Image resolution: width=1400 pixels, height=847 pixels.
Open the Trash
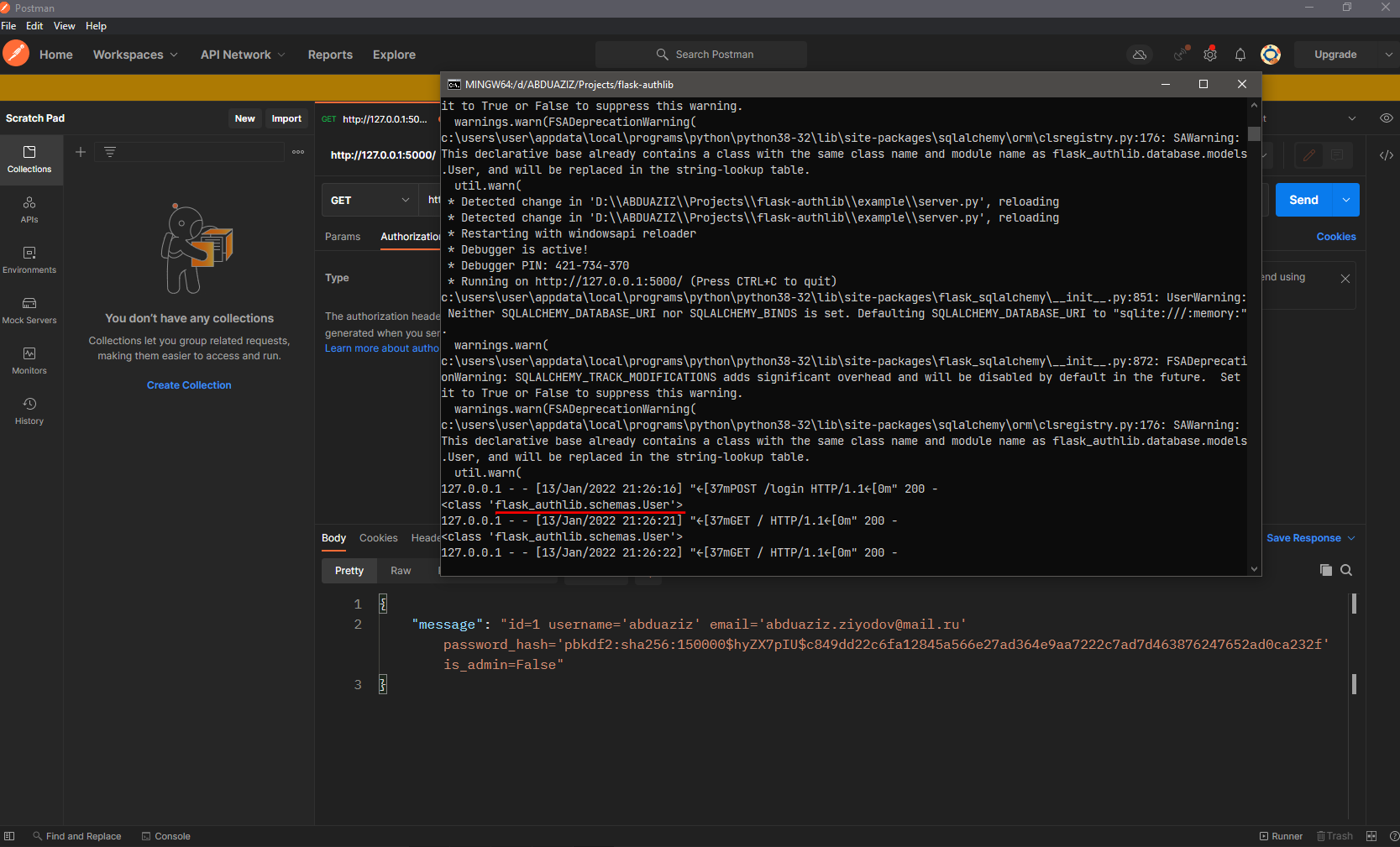(x=1334, y=836)
